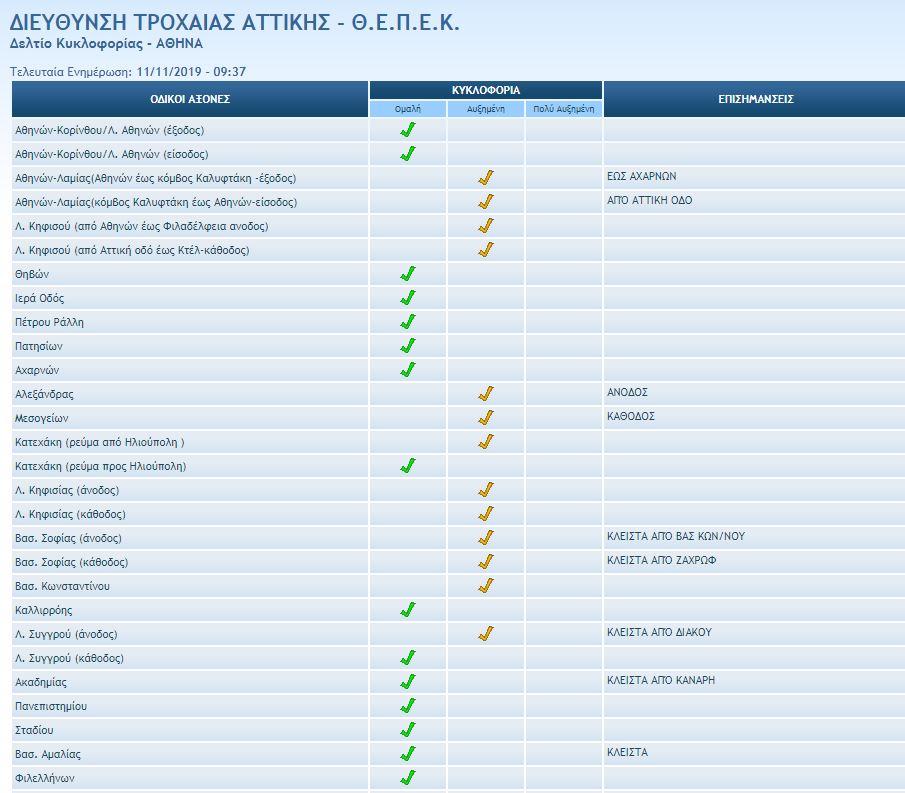Click the Πολύ Αυξημένη sub-column header

[x=564, y=108]
